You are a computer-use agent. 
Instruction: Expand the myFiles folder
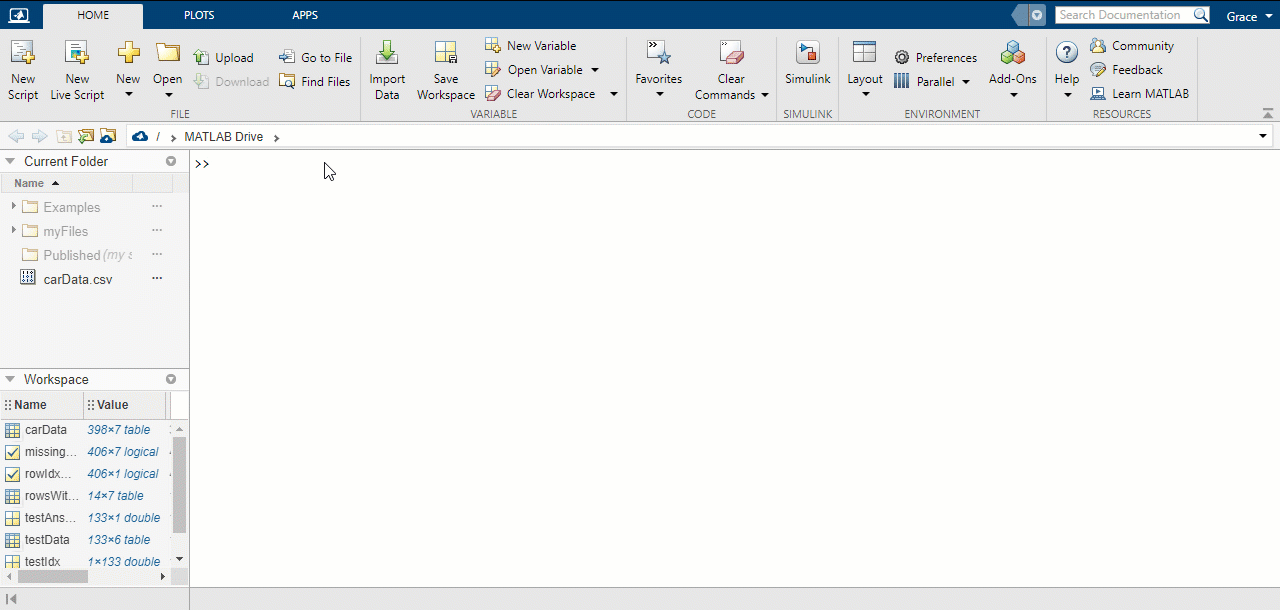coord(13,231)
